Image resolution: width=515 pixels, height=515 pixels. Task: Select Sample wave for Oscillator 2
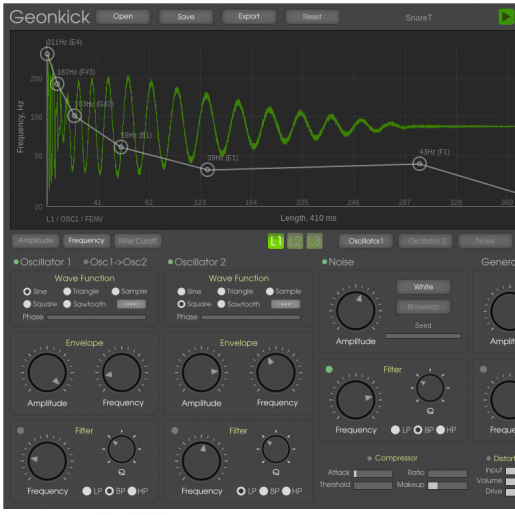pos(270,291)
